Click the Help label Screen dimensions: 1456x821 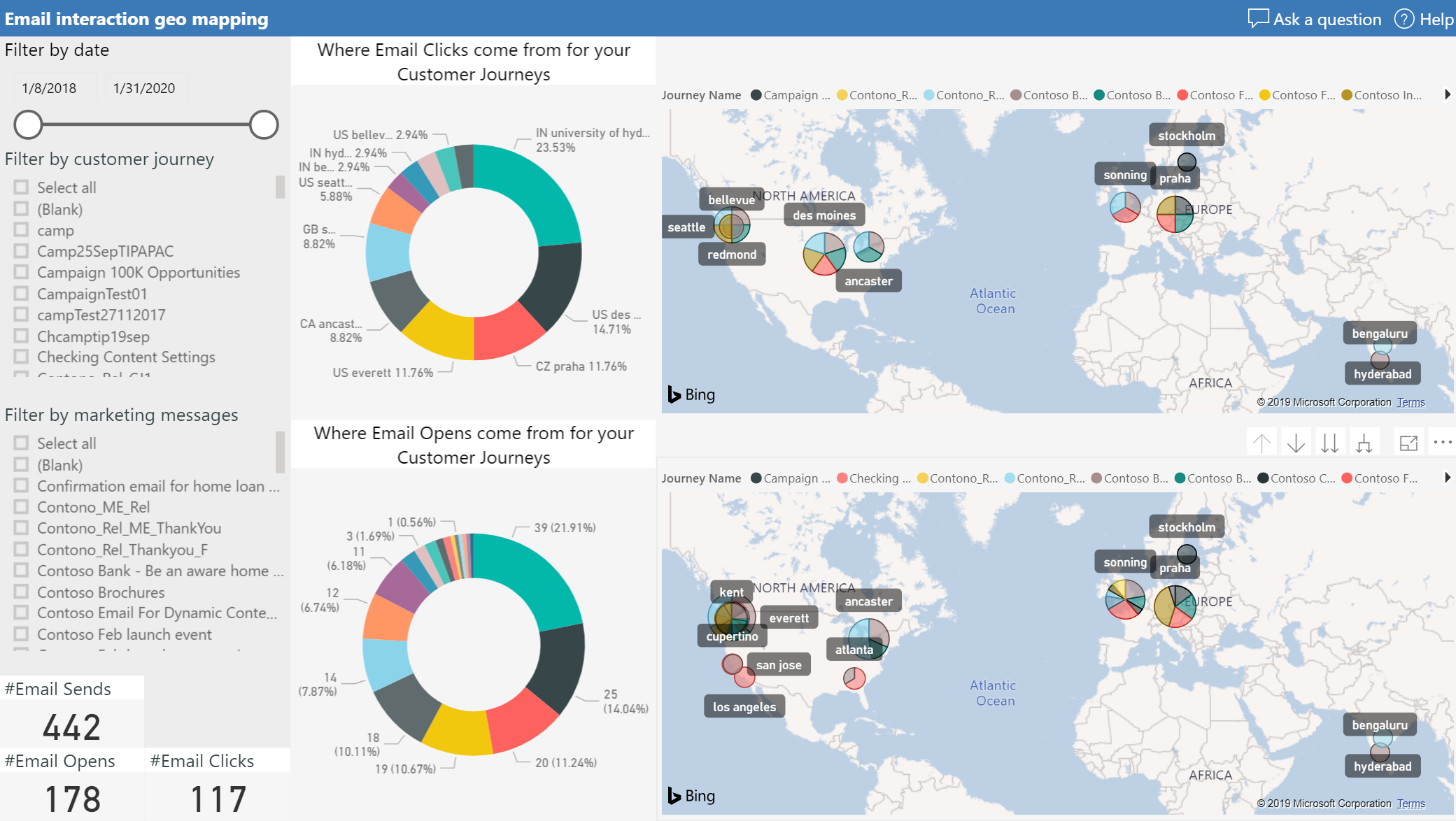click(x=1437, y=19)
